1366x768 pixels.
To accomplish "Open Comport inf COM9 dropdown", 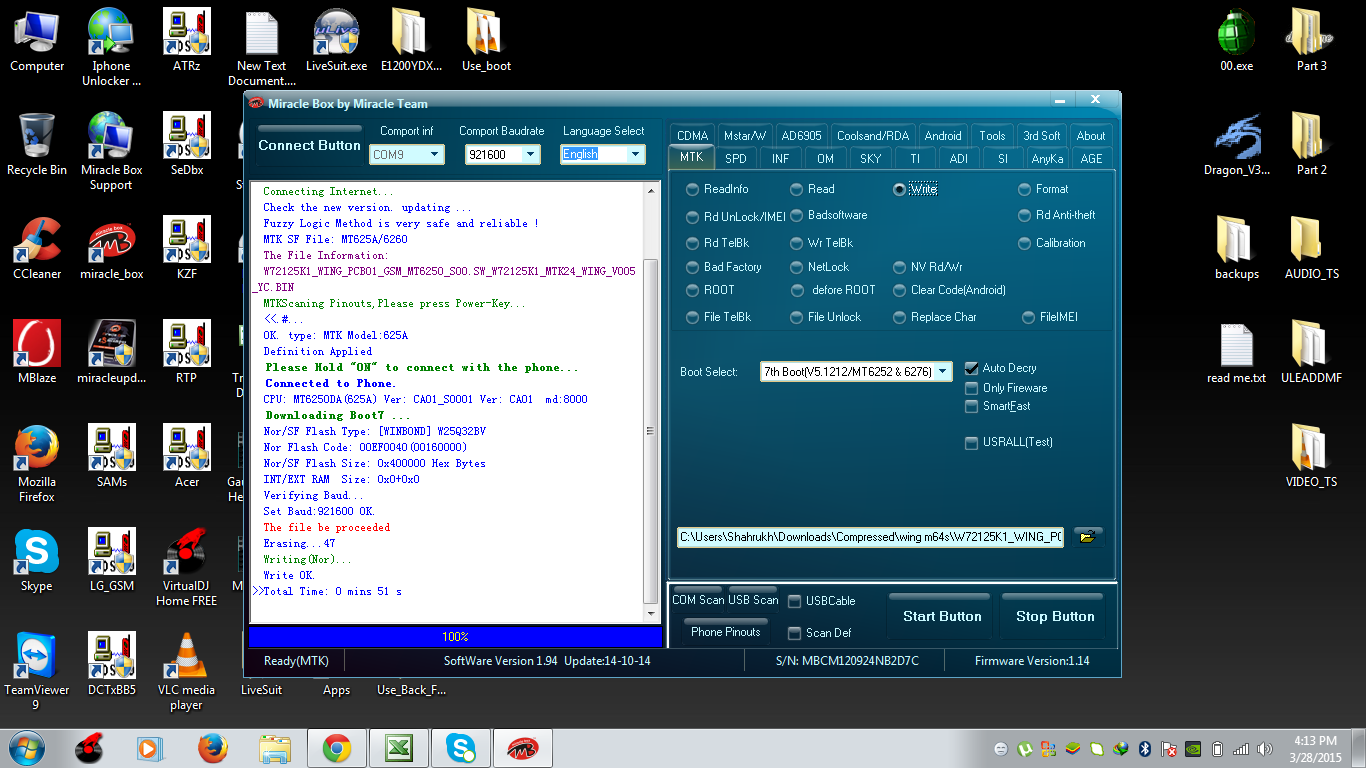I will click(407, 154).
